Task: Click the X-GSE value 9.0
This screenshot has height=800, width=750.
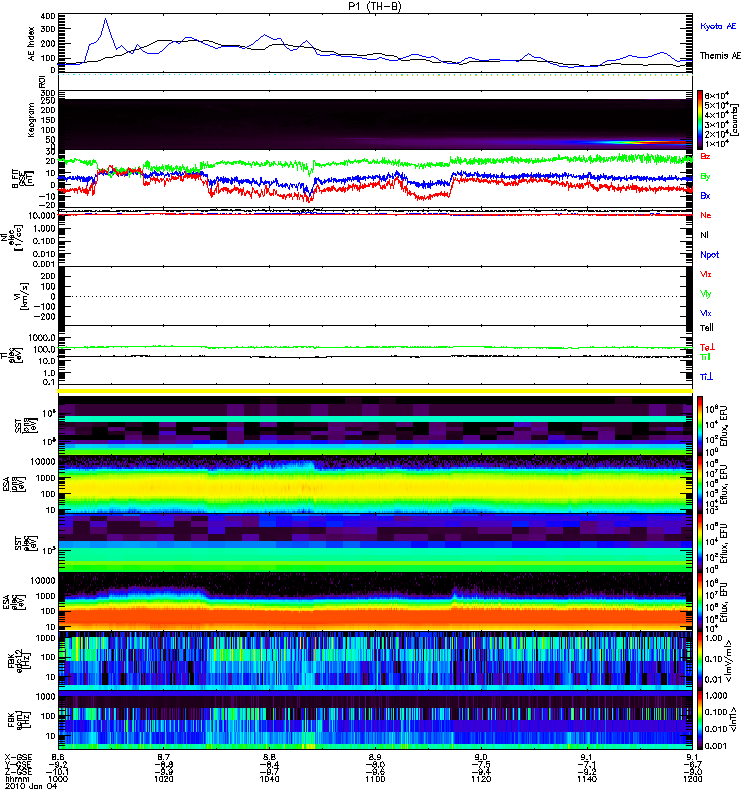Action: (481, 757)
